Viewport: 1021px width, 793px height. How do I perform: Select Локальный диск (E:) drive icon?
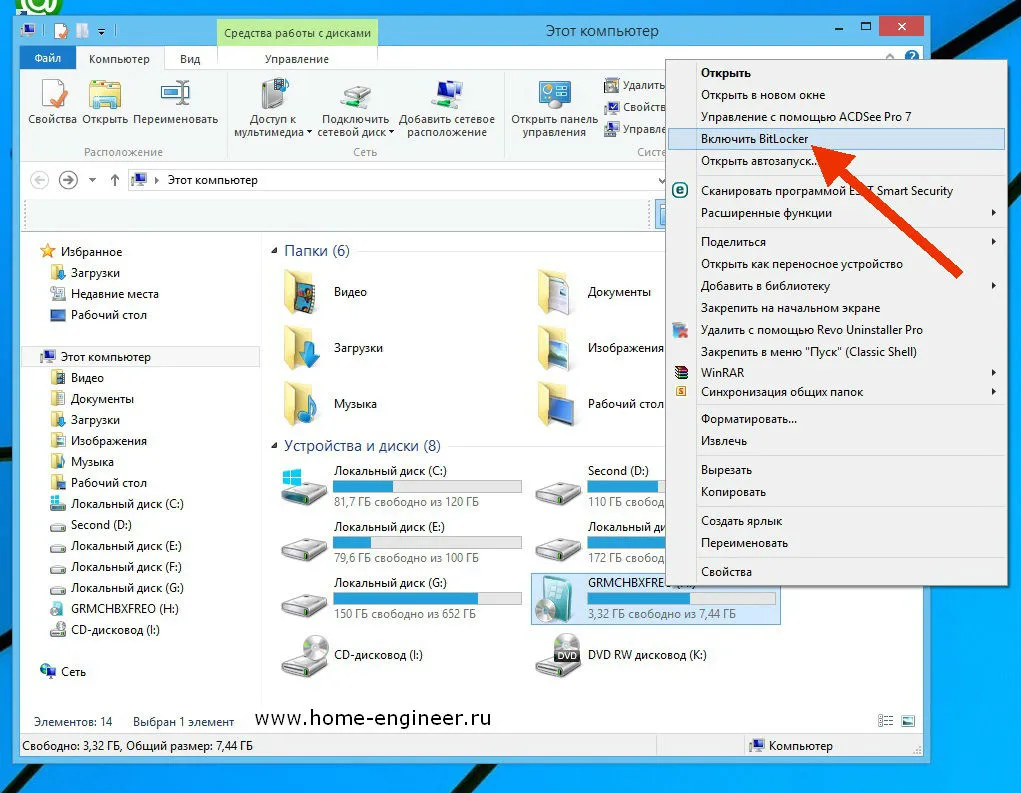[303, 549]
